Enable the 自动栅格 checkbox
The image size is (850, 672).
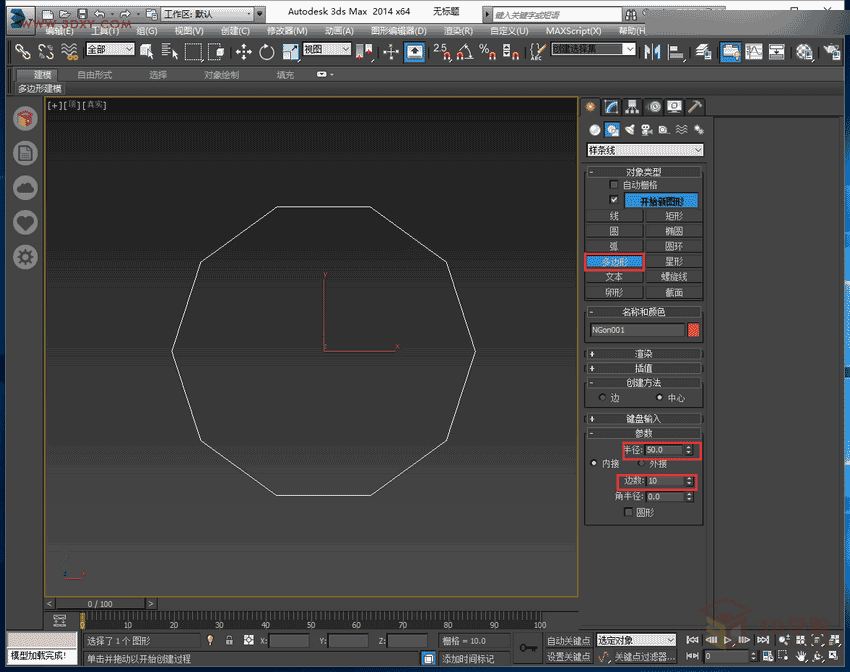(615, 185)
